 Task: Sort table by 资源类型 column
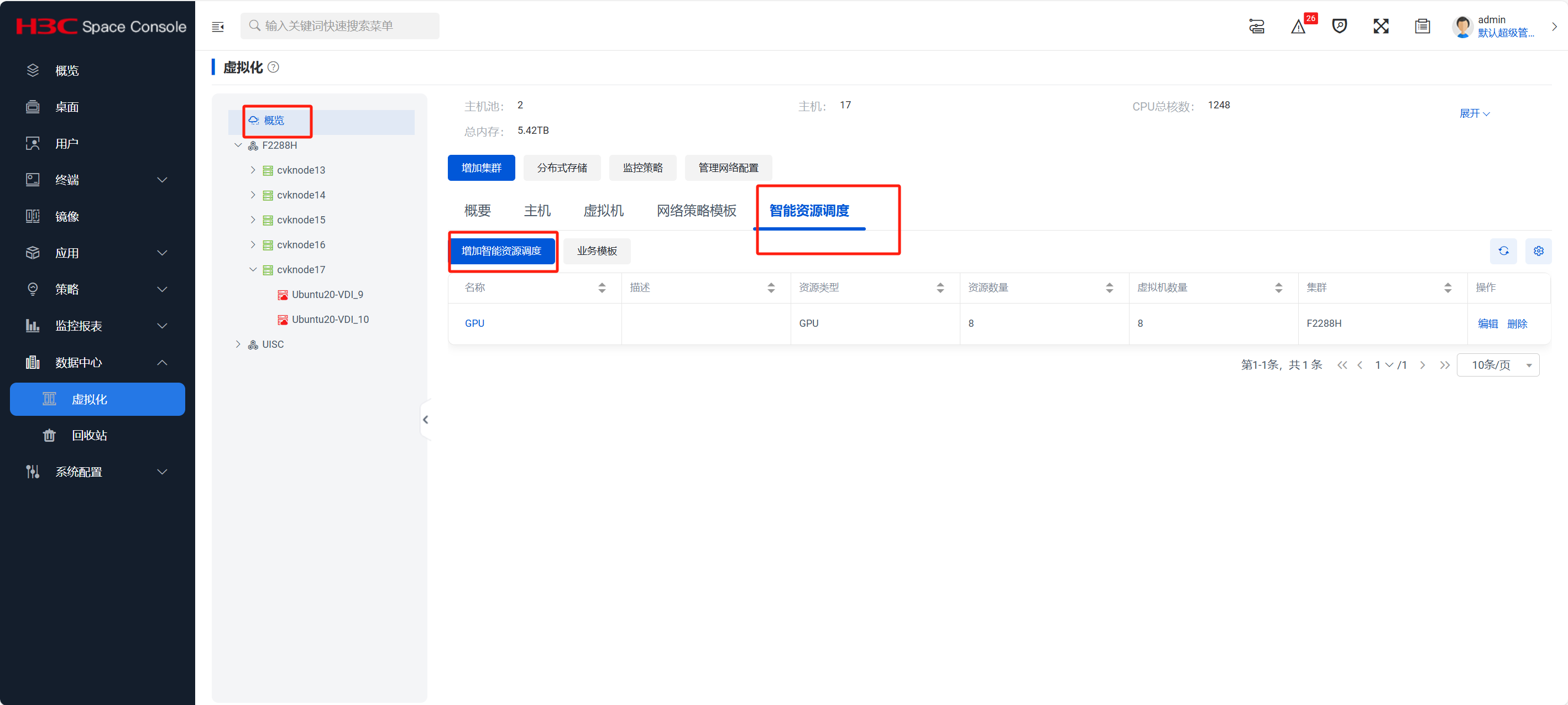[940, 288]
